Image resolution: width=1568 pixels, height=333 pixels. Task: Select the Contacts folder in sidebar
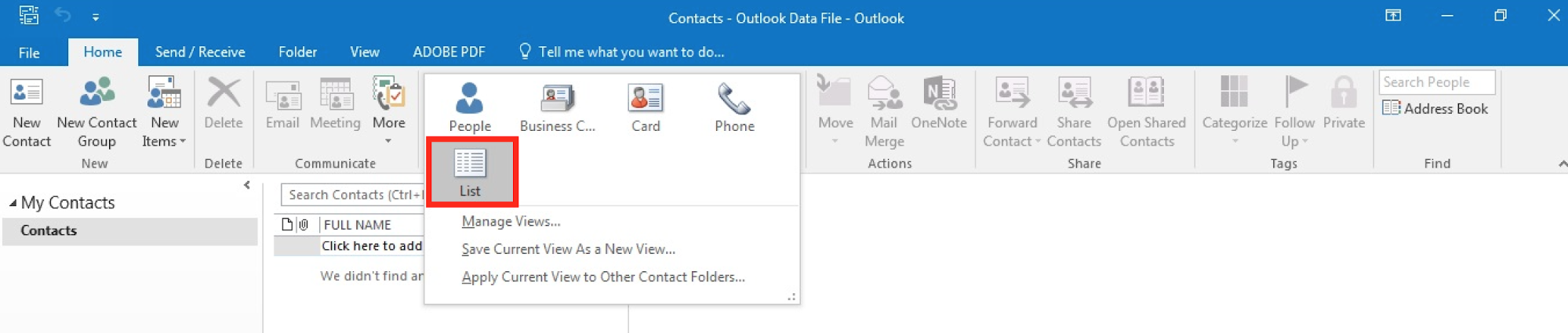point(49,231)
